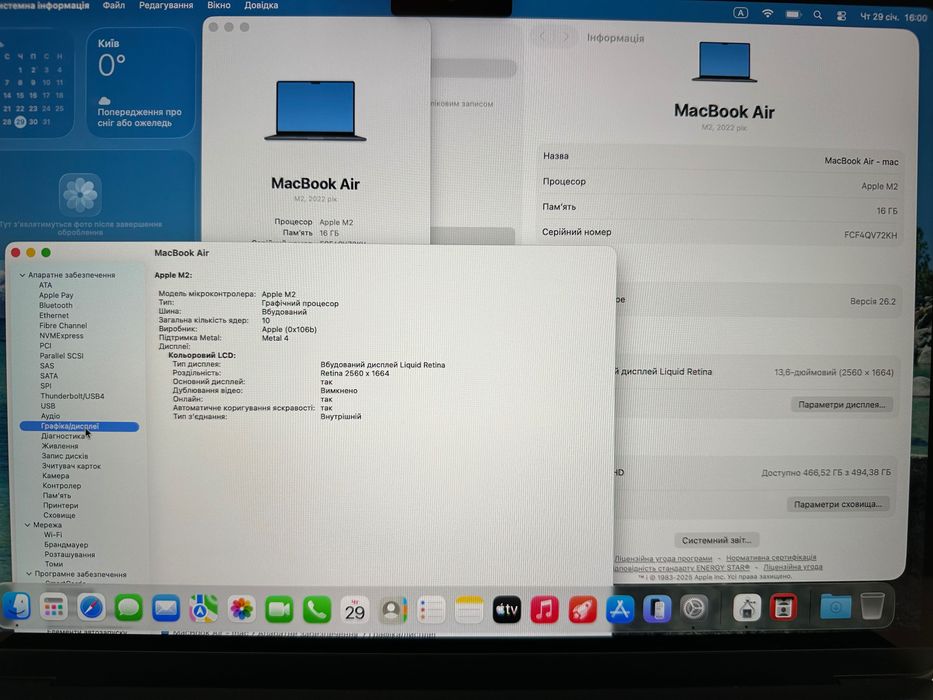Open Maps app in Dock
The height and width of the screenshot is (700, 933).
[203, 608]
